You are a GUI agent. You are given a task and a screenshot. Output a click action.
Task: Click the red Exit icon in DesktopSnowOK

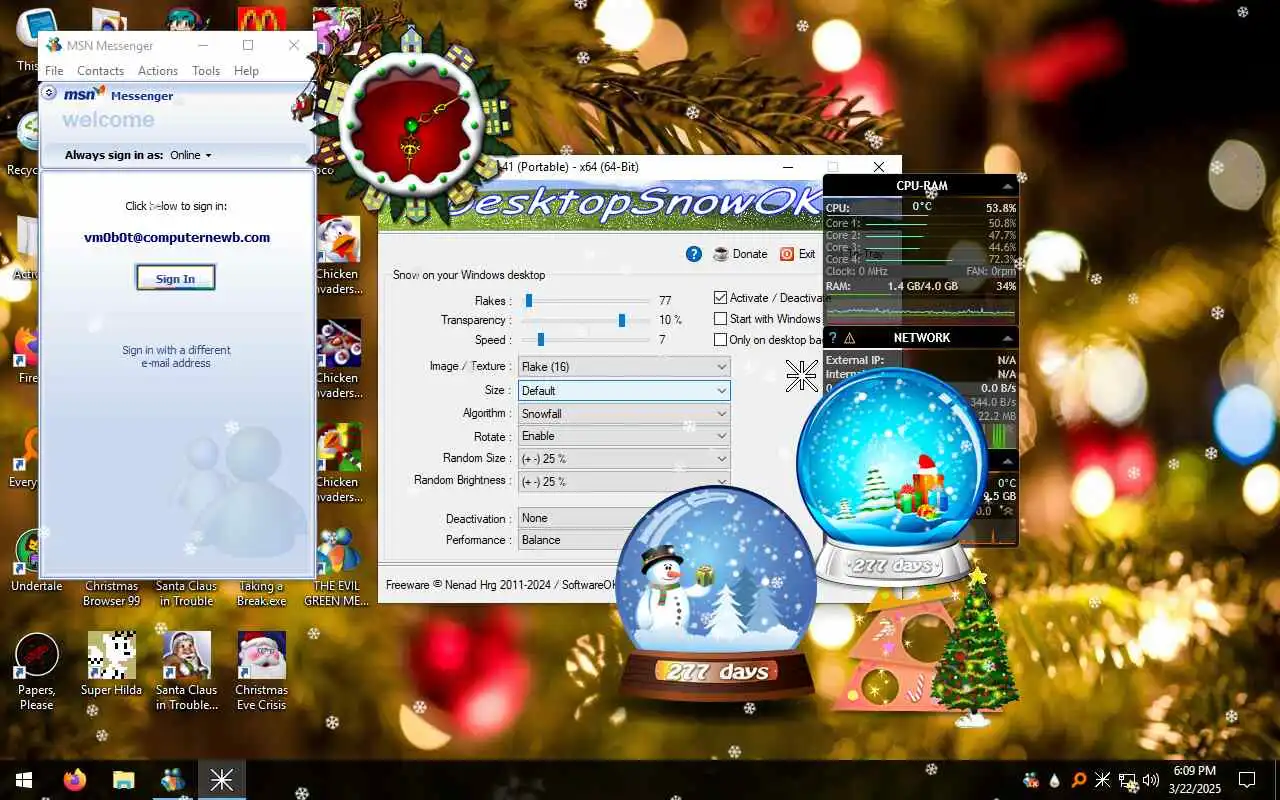[787, 254]
